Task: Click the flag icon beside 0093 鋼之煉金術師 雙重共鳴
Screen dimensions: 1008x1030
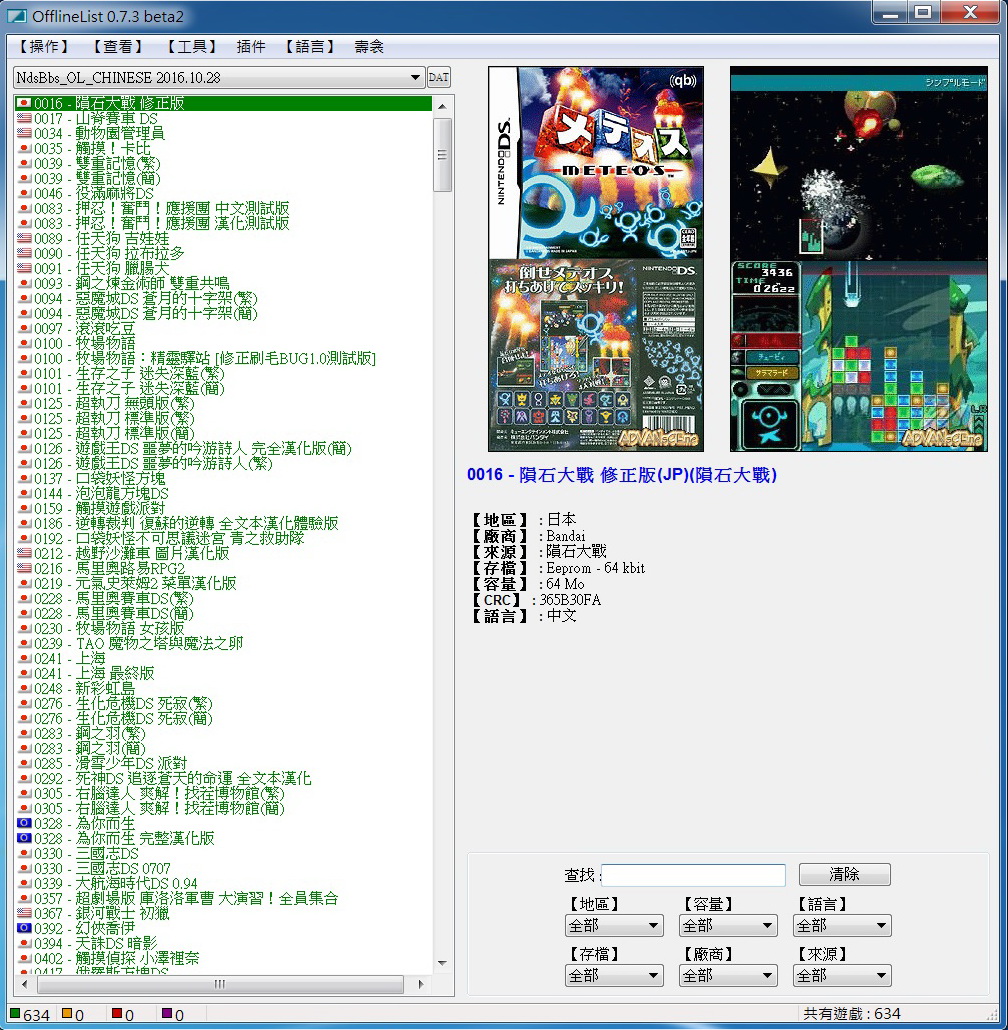Action: (x=24, y=283)
